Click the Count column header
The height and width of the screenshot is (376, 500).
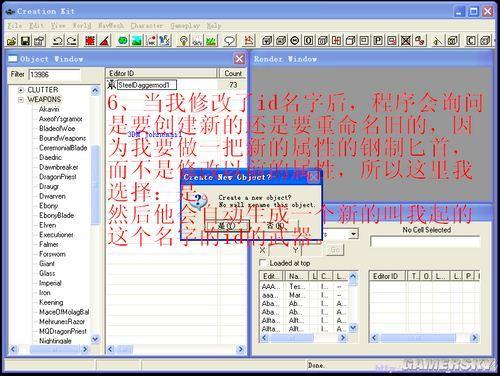[233, 73]
